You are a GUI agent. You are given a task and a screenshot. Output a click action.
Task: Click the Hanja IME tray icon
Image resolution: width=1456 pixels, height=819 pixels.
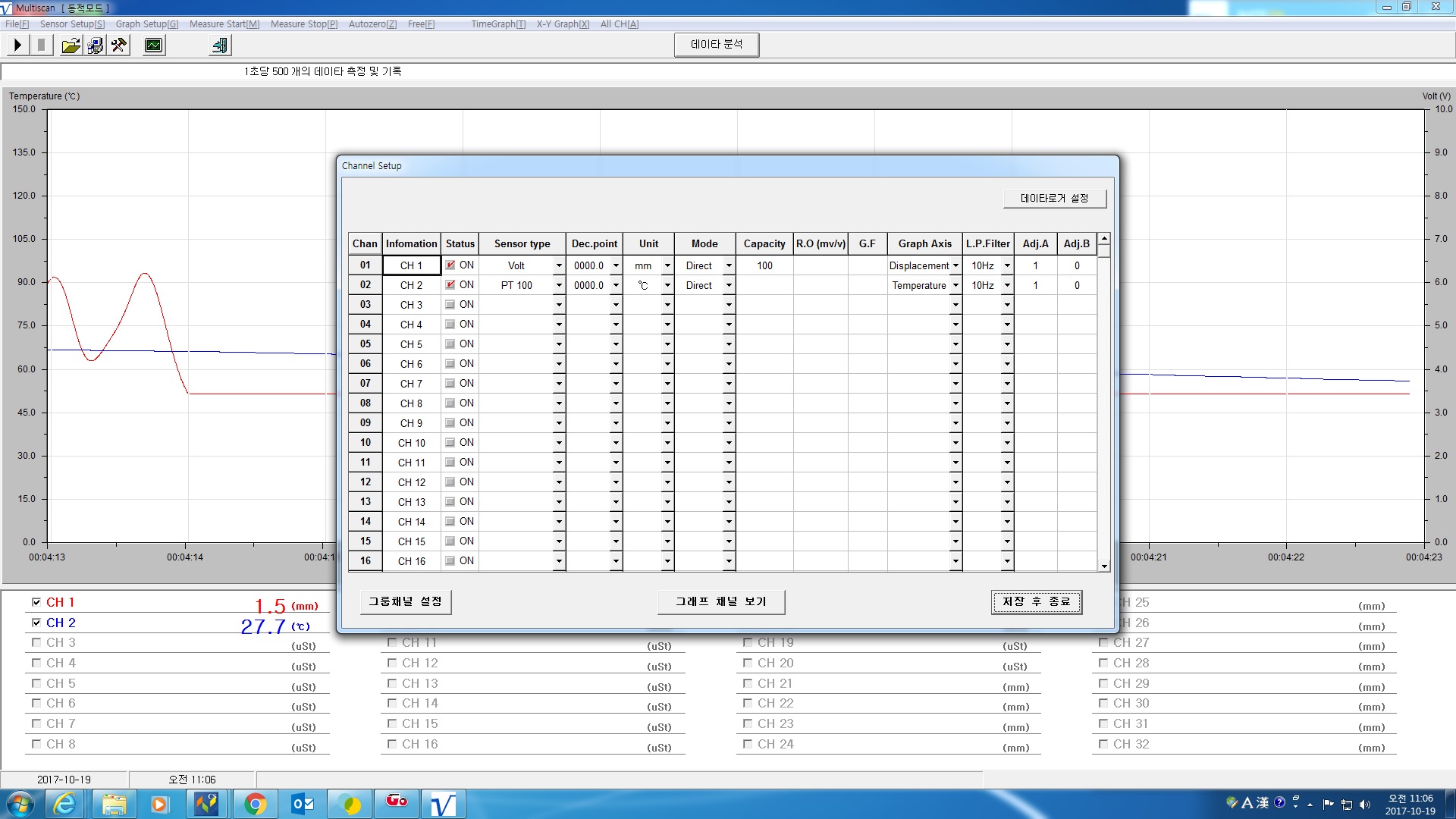(x=1263, y=802)
